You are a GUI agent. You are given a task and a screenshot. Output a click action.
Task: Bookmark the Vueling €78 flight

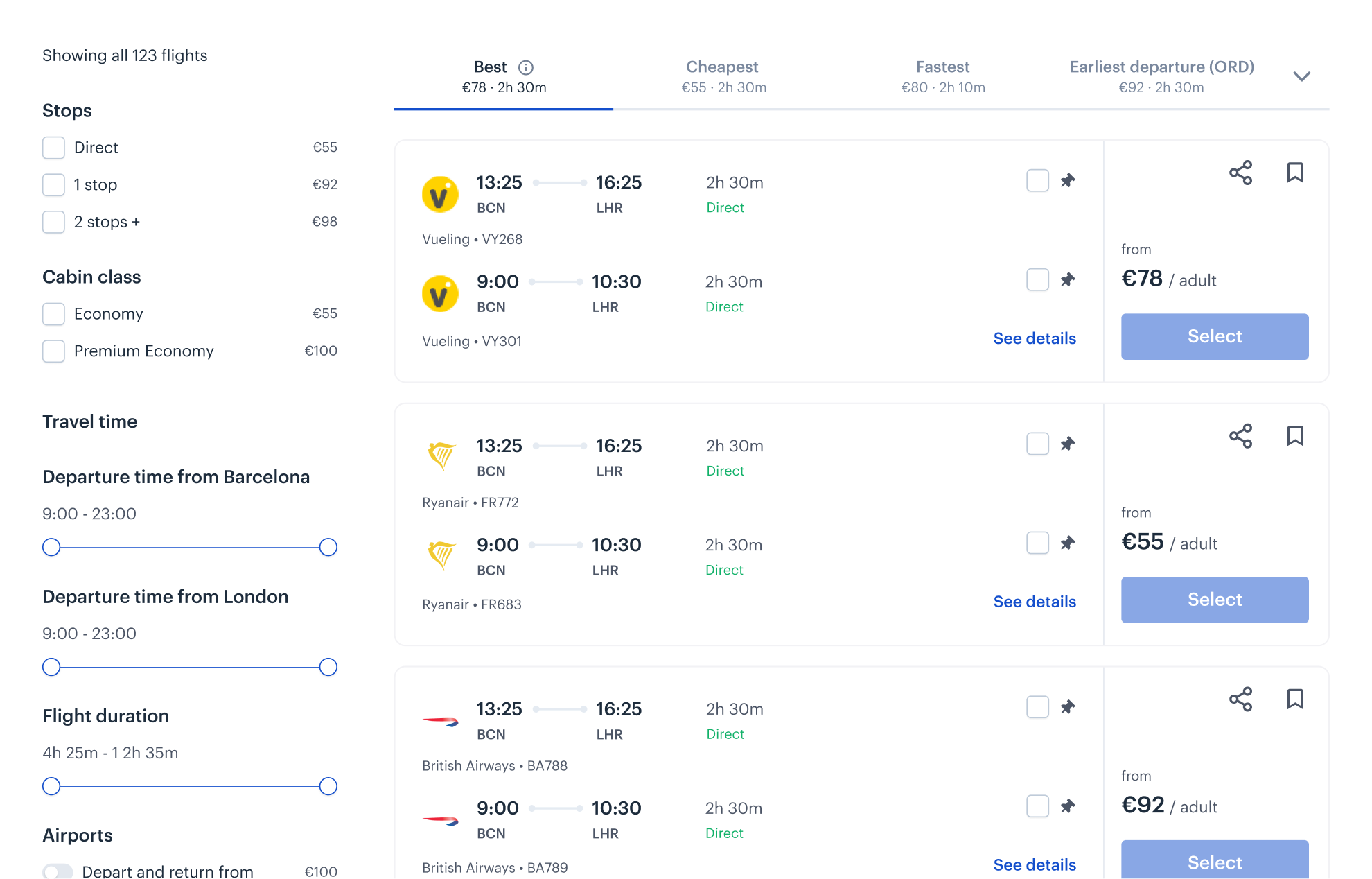pyautogui.click(x=1294, y=173)
